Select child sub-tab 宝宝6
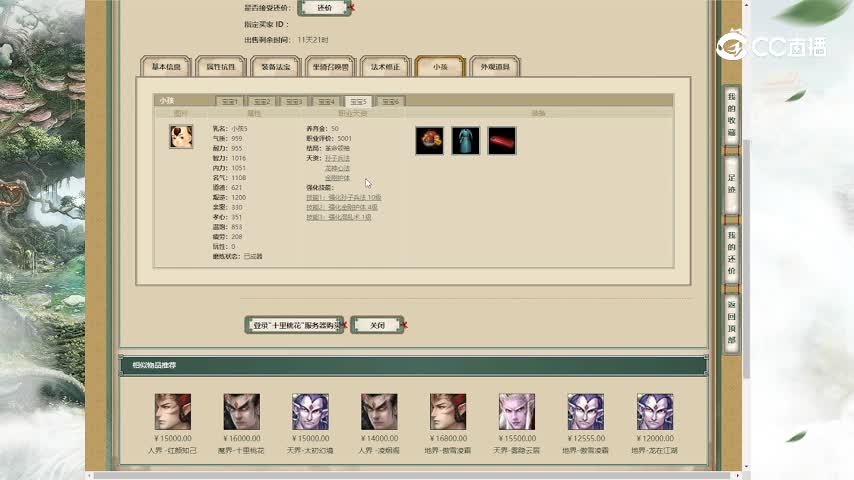The width and height of the screenshot is (854, 480). 391,101
